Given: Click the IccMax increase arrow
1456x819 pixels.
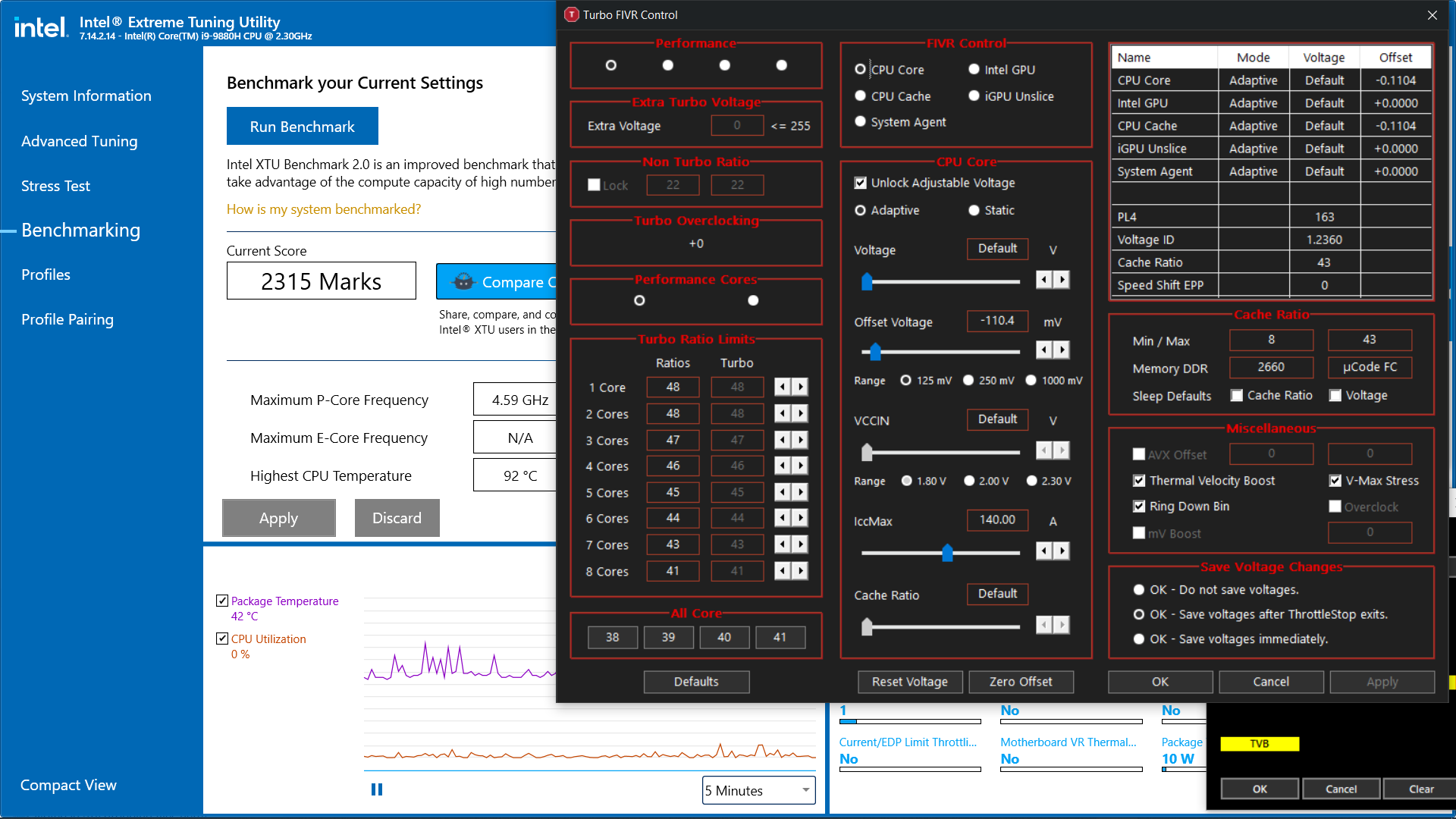Looking at the screenshot, I should 1062,551.
